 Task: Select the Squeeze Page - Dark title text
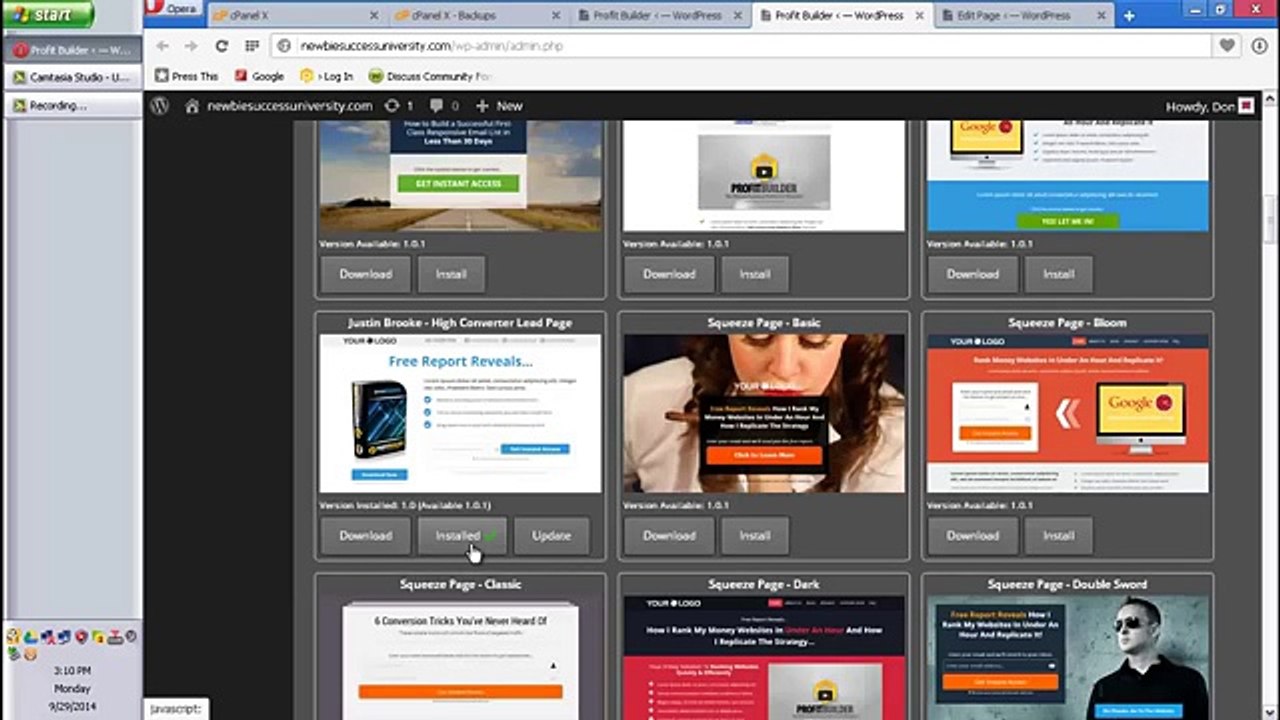tap(764, 584)
